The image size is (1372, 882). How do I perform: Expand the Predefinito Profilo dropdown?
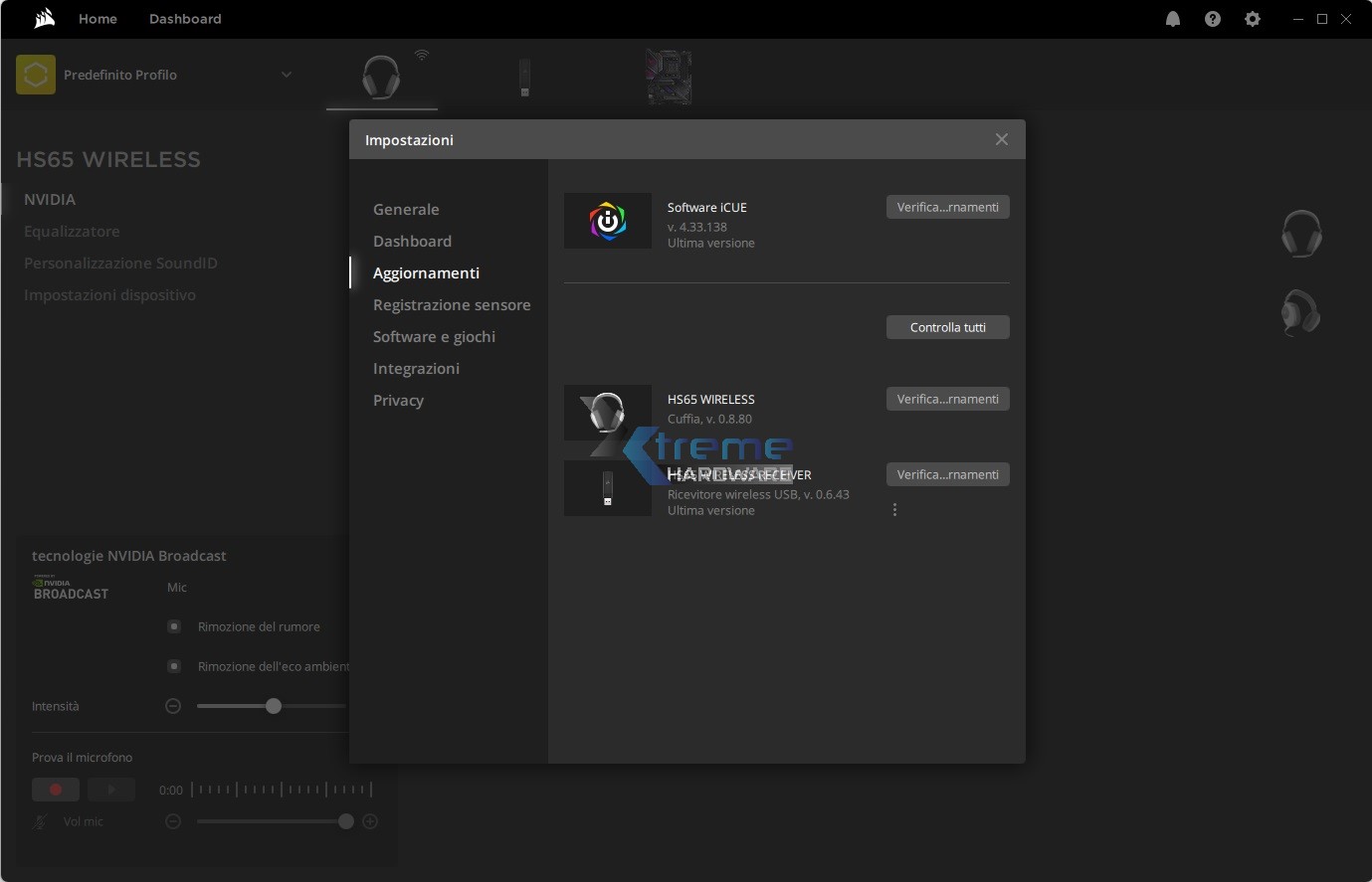click(x=286, y=75)
